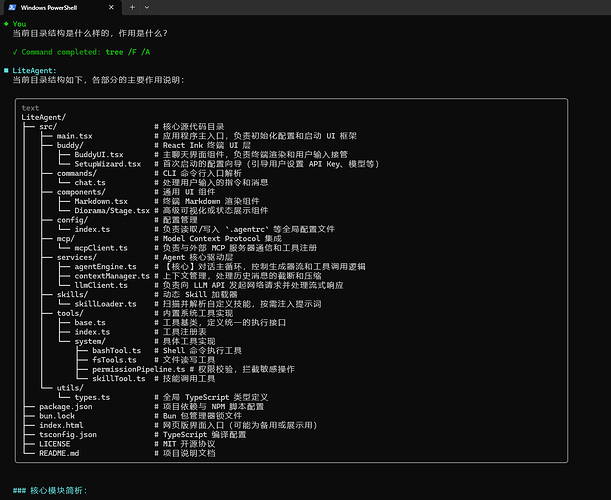Click the green diamond beside You
This screenshot has width=611, height=500.
click(6, 23)
